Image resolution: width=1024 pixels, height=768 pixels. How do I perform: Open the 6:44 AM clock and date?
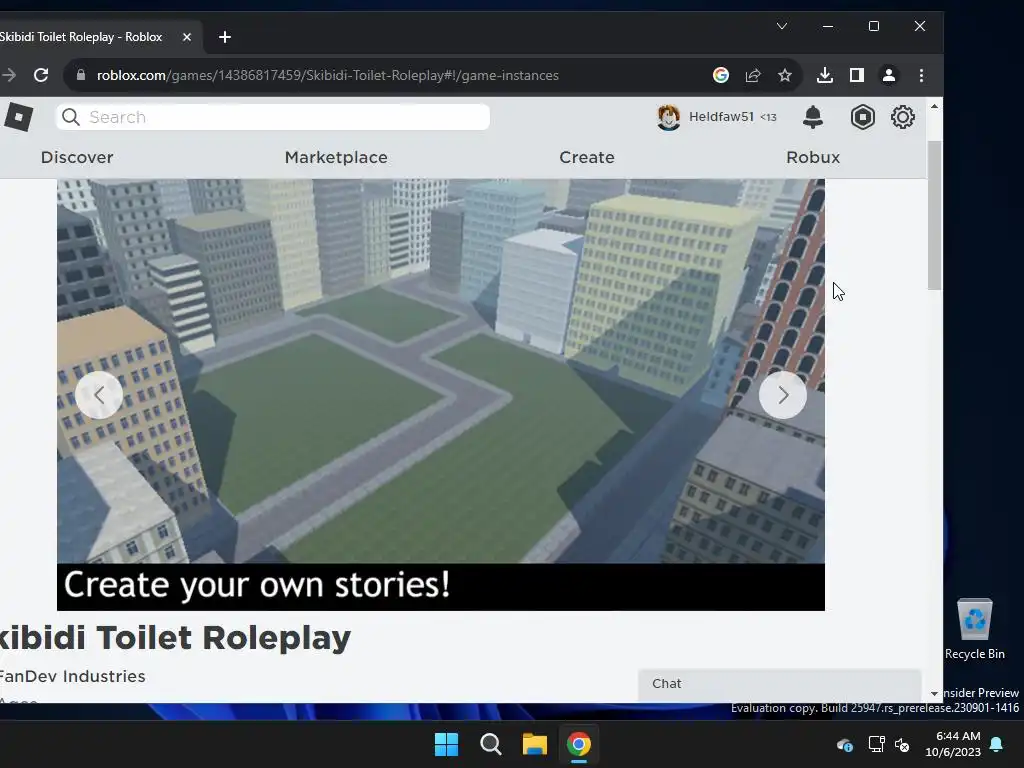(953, 744)
